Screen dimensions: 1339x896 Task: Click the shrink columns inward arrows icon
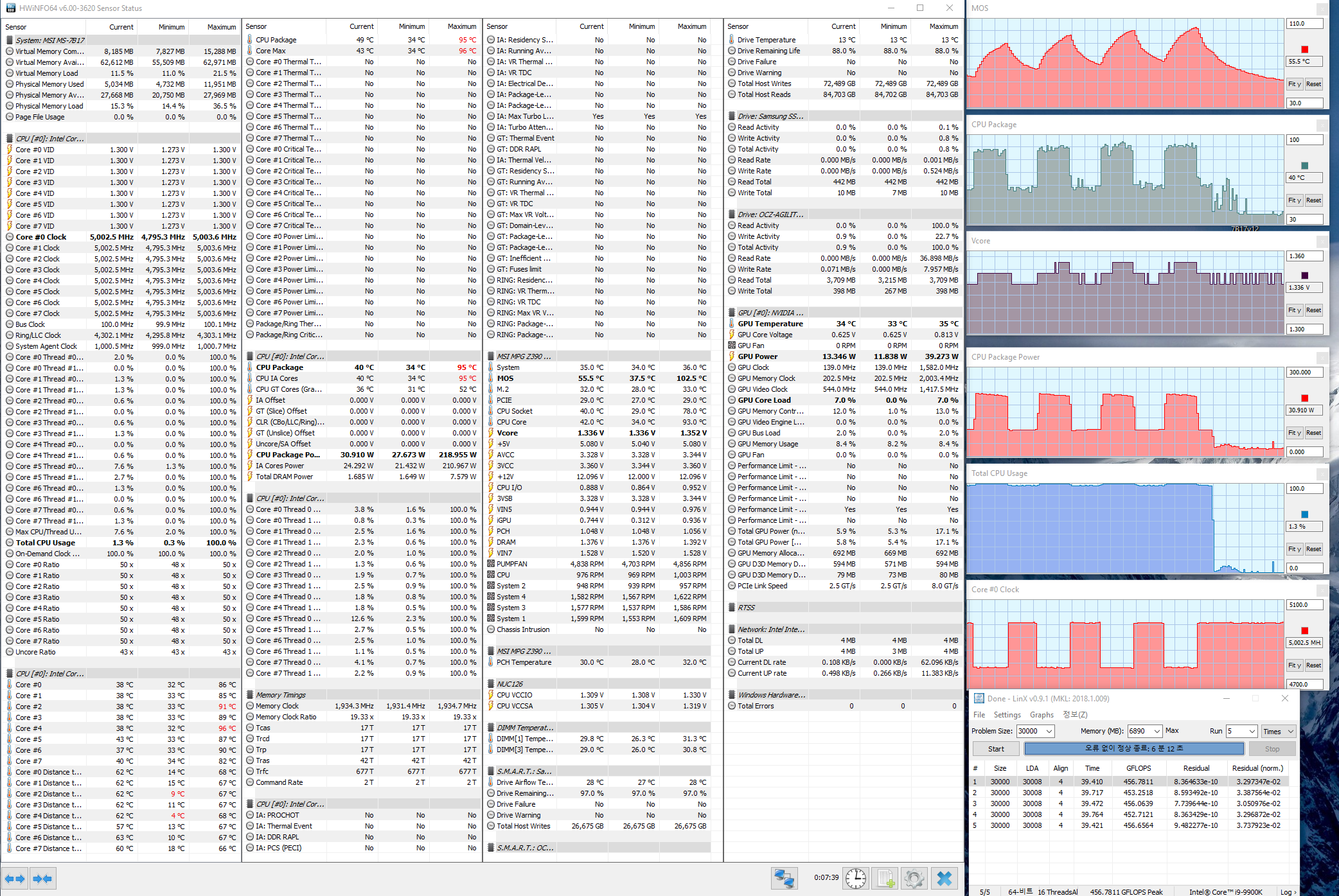click(42, 878)
